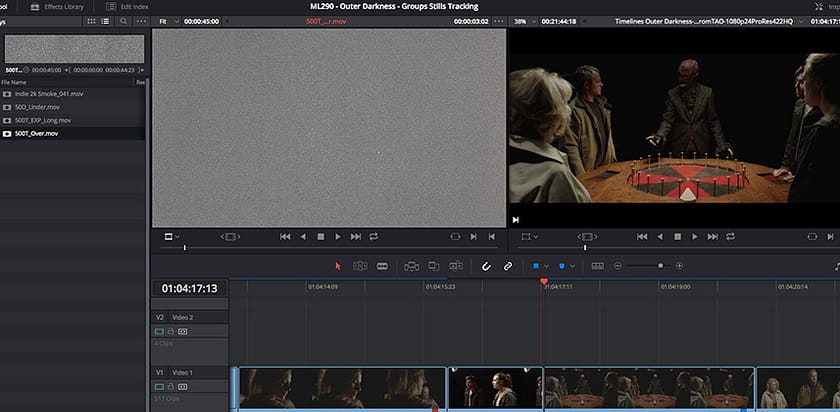
Task: Toggle Video 2 track lock
Action: (x=171, y=332)
